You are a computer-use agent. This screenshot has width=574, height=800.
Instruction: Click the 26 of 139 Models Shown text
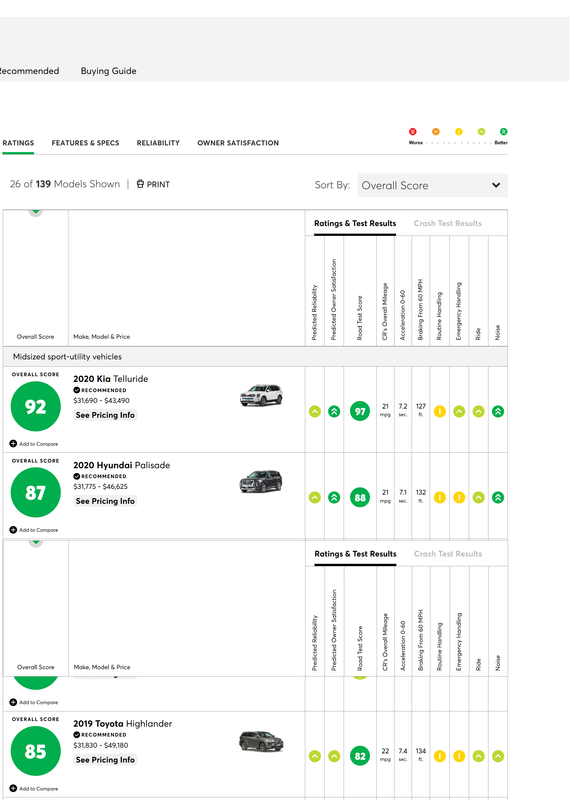pos(65,184)
